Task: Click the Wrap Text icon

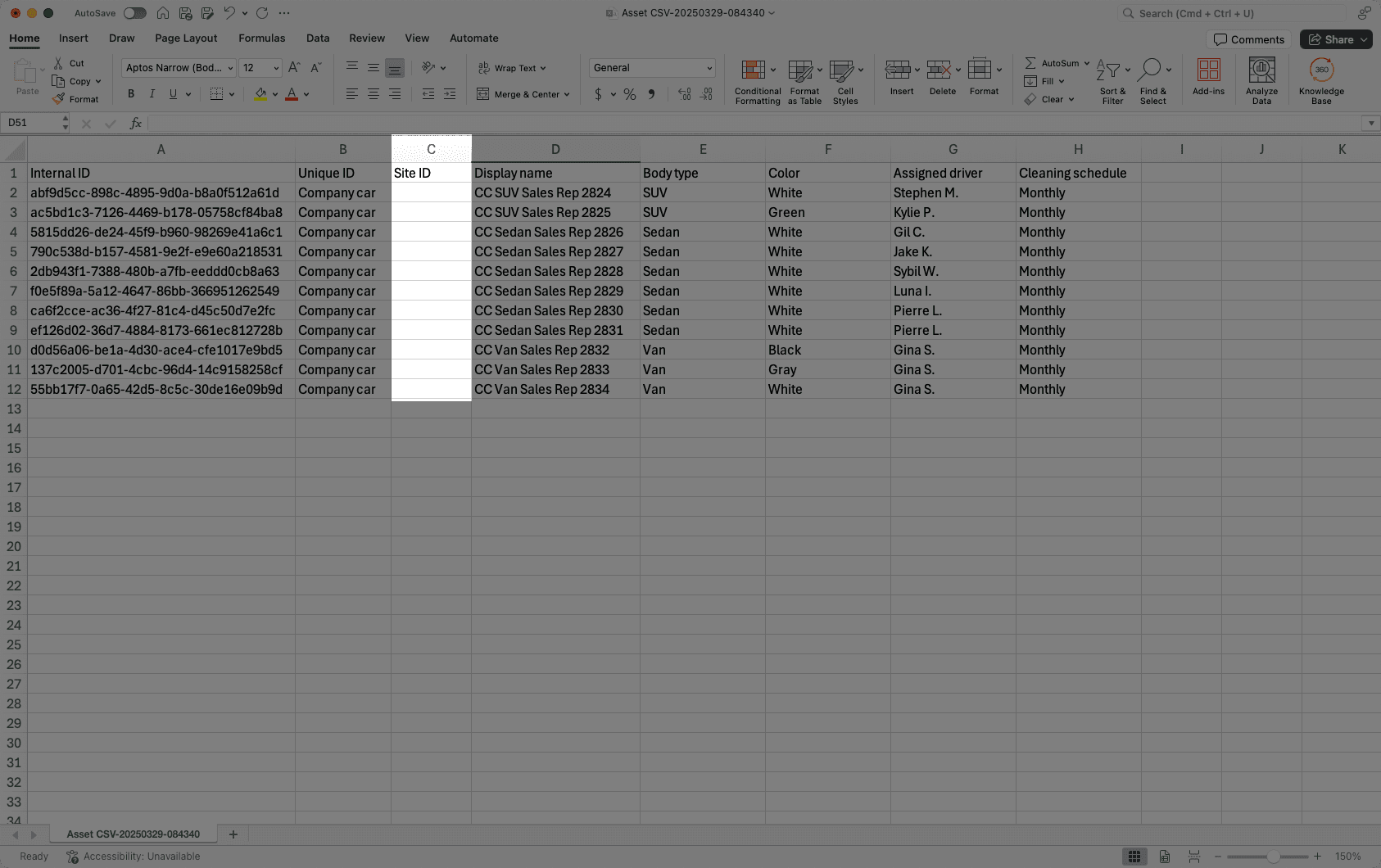Action: click(x=482, y=68)
